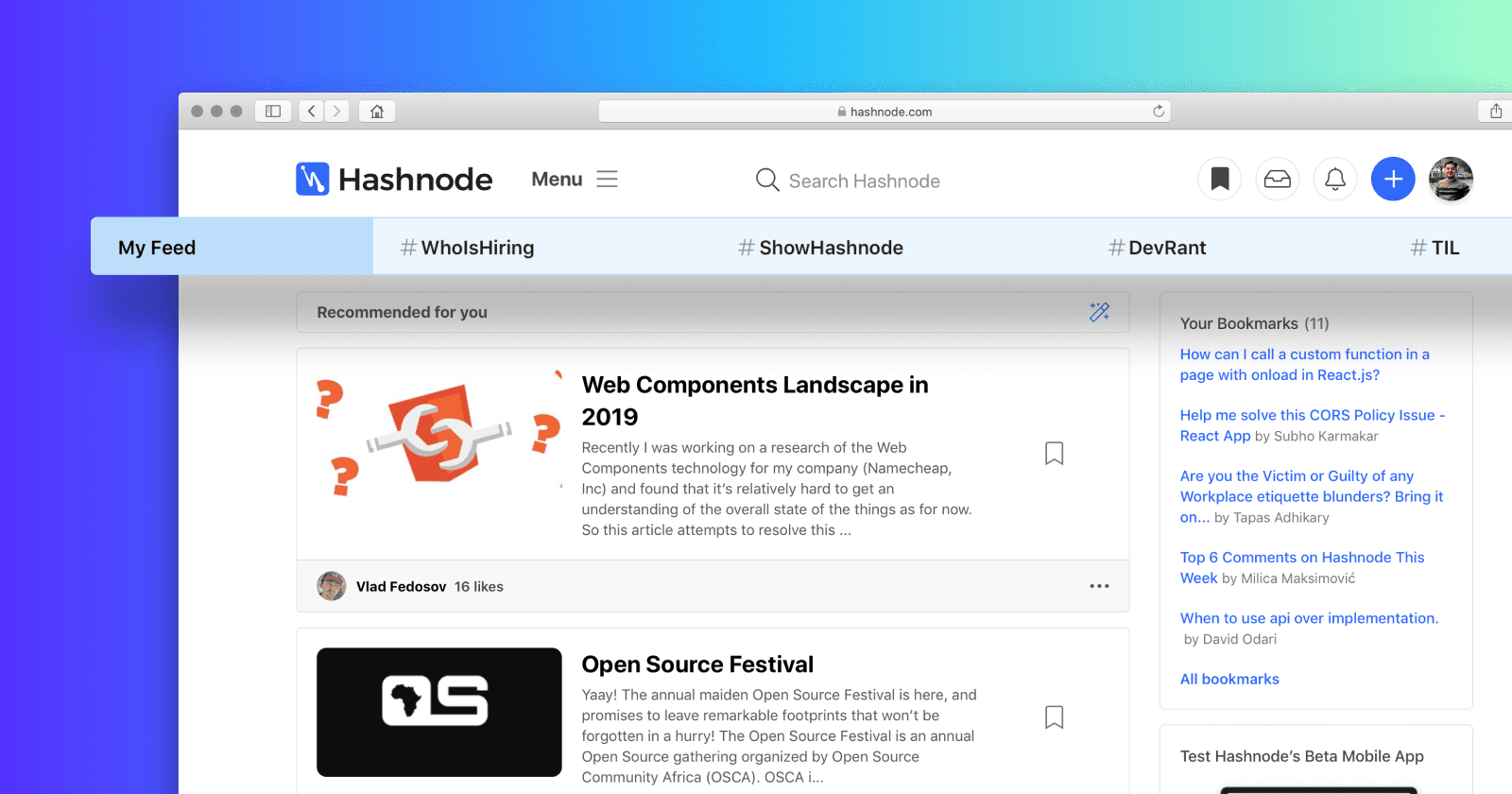Screen dimensions: 1512x794
Task: Open the inbox tray icon
Action: [x=1277, y=179]
